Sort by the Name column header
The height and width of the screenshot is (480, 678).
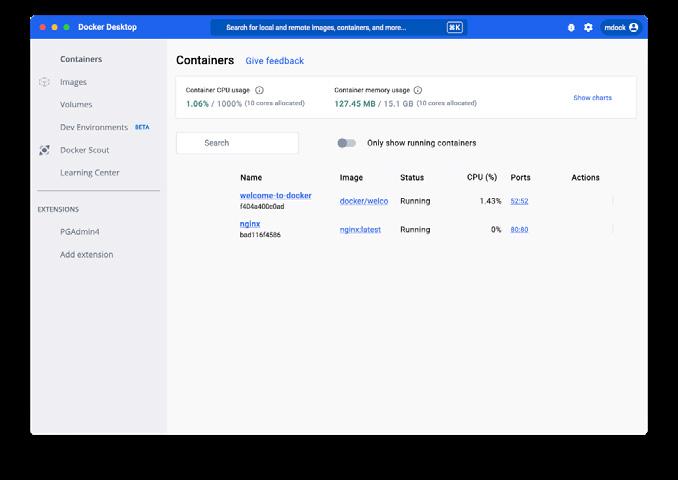pyautogui.click(x=251, y=178)
